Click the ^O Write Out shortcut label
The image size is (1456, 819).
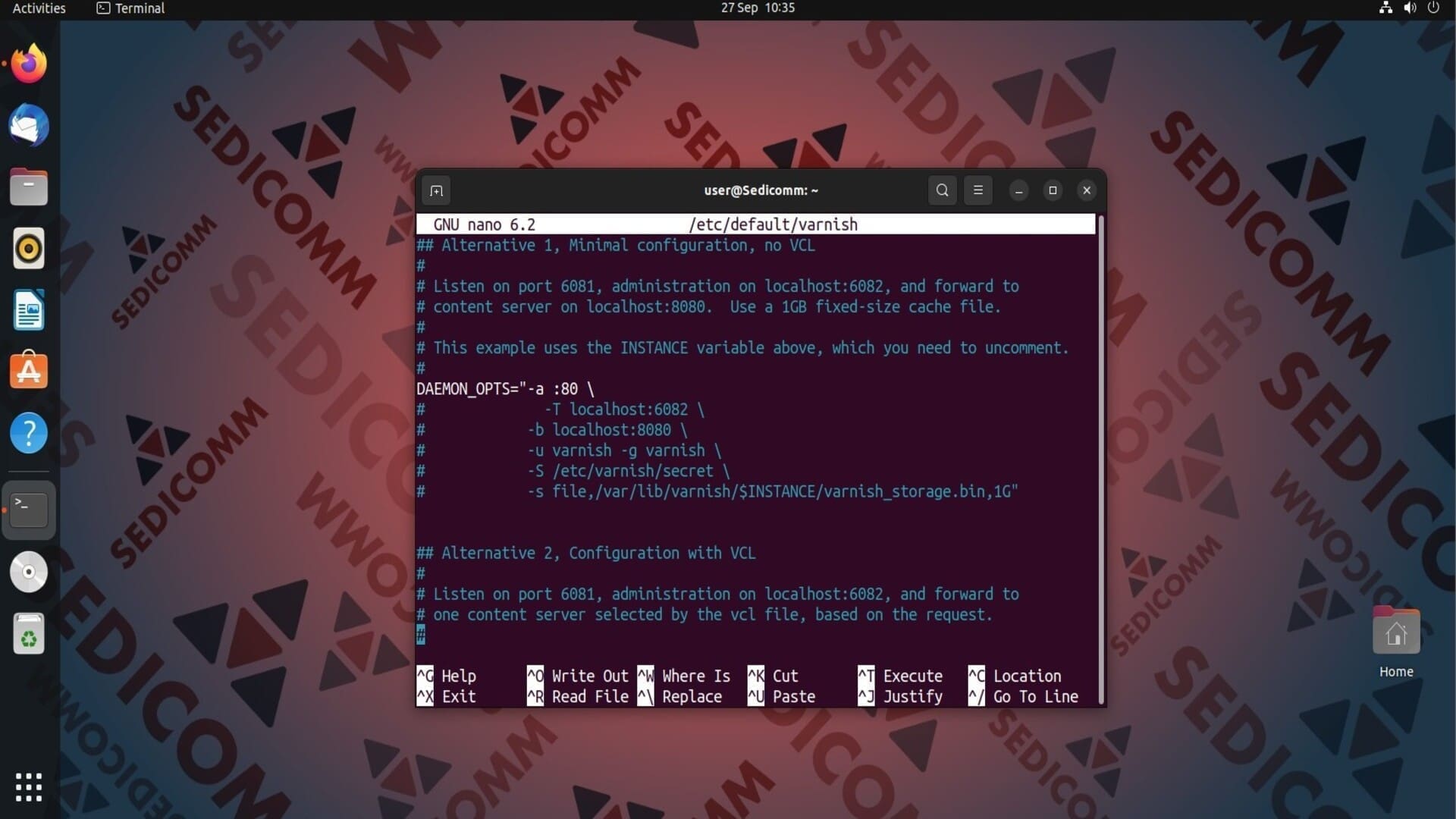[x=578, y=676]
